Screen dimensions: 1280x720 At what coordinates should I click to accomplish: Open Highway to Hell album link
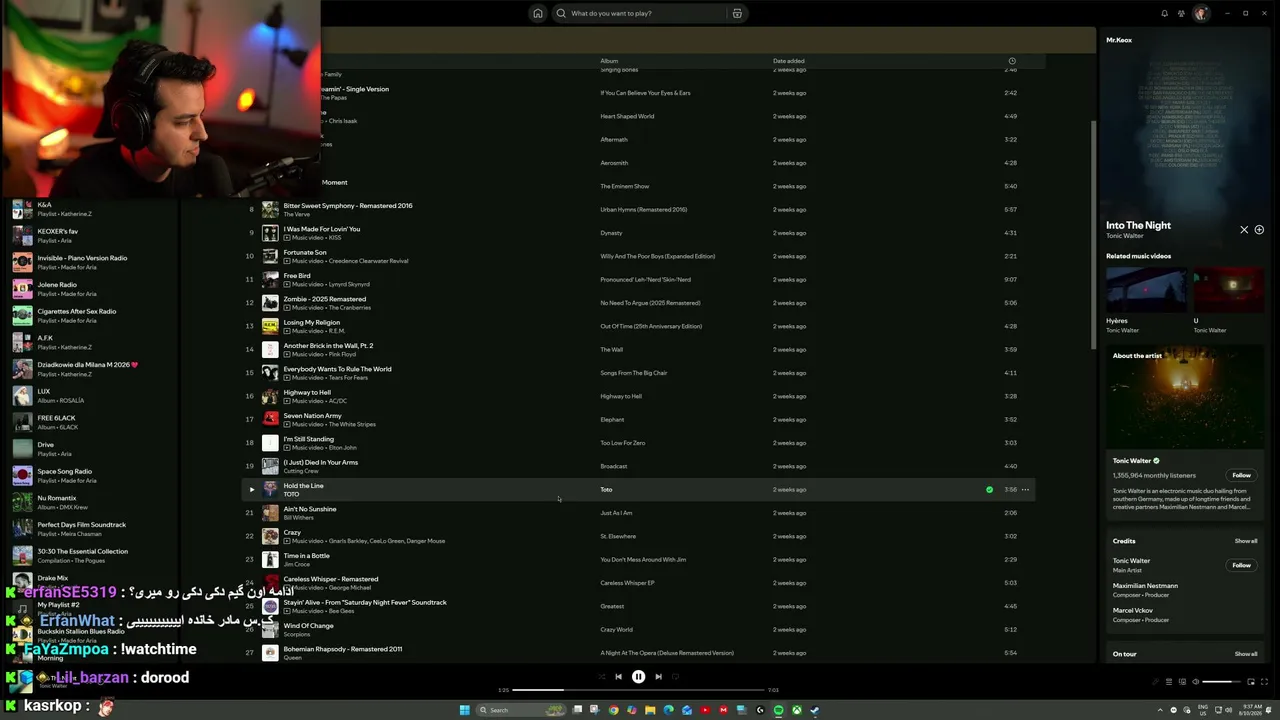pyautogui.click(x=621, y=396)
